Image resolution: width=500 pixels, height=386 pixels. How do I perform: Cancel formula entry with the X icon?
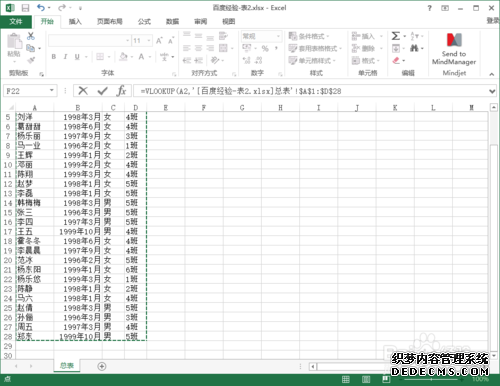tap(83, 91)
